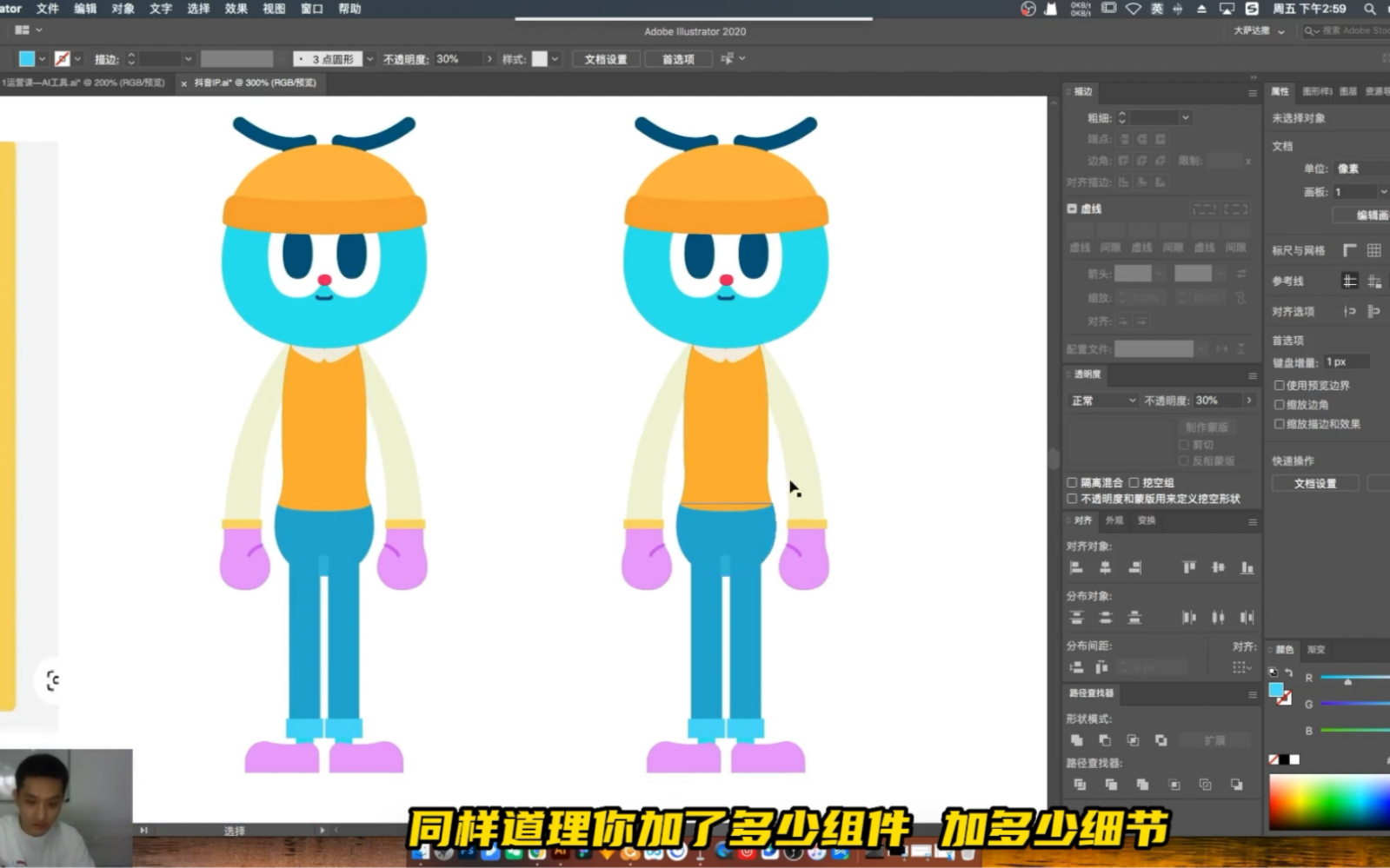Check 不透明度和蒙版用来定义挖空形状 checkbox

(x=1072, y=499)
